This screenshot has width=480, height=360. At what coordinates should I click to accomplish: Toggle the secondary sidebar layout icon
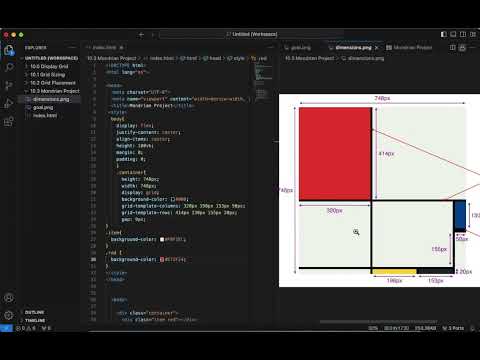[x=463, y=34]
